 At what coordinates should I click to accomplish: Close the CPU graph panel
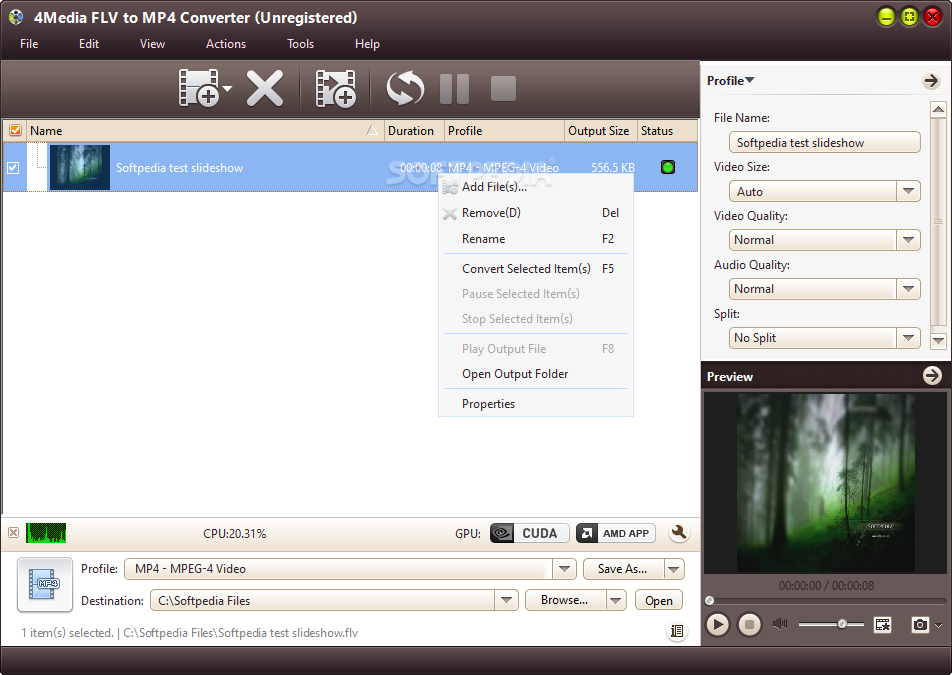tap(13, 533)
